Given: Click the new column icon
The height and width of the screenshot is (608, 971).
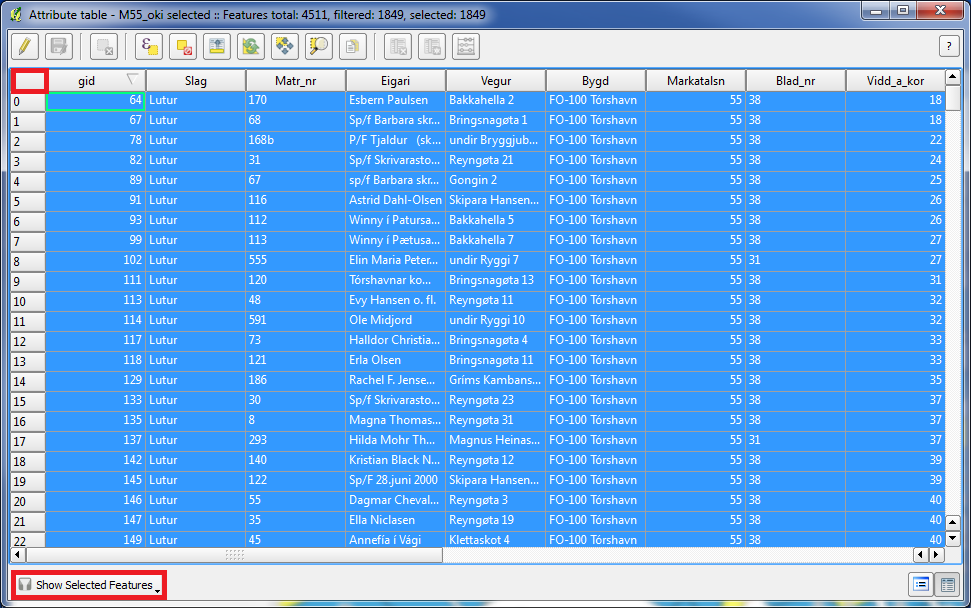Looking at the screenshot, I should 432,46.
